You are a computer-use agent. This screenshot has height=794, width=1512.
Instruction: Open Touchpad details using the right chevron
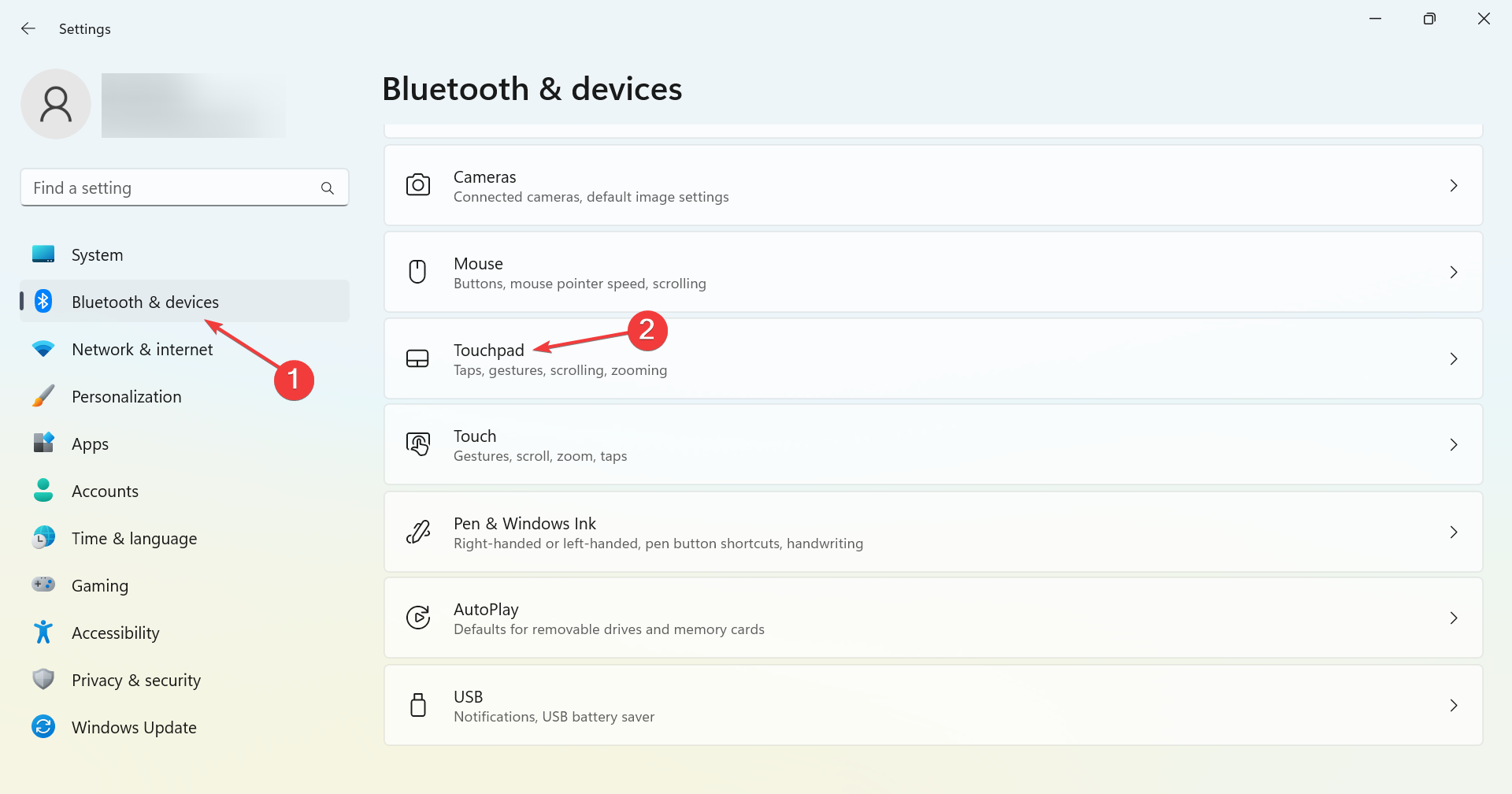pos(1454,358)
